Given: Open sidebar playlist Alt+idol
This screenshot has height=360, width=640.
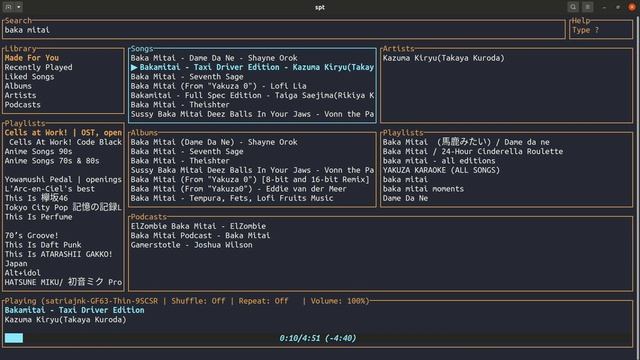Looking at the screenshot, I should click(x=22, y=273).
